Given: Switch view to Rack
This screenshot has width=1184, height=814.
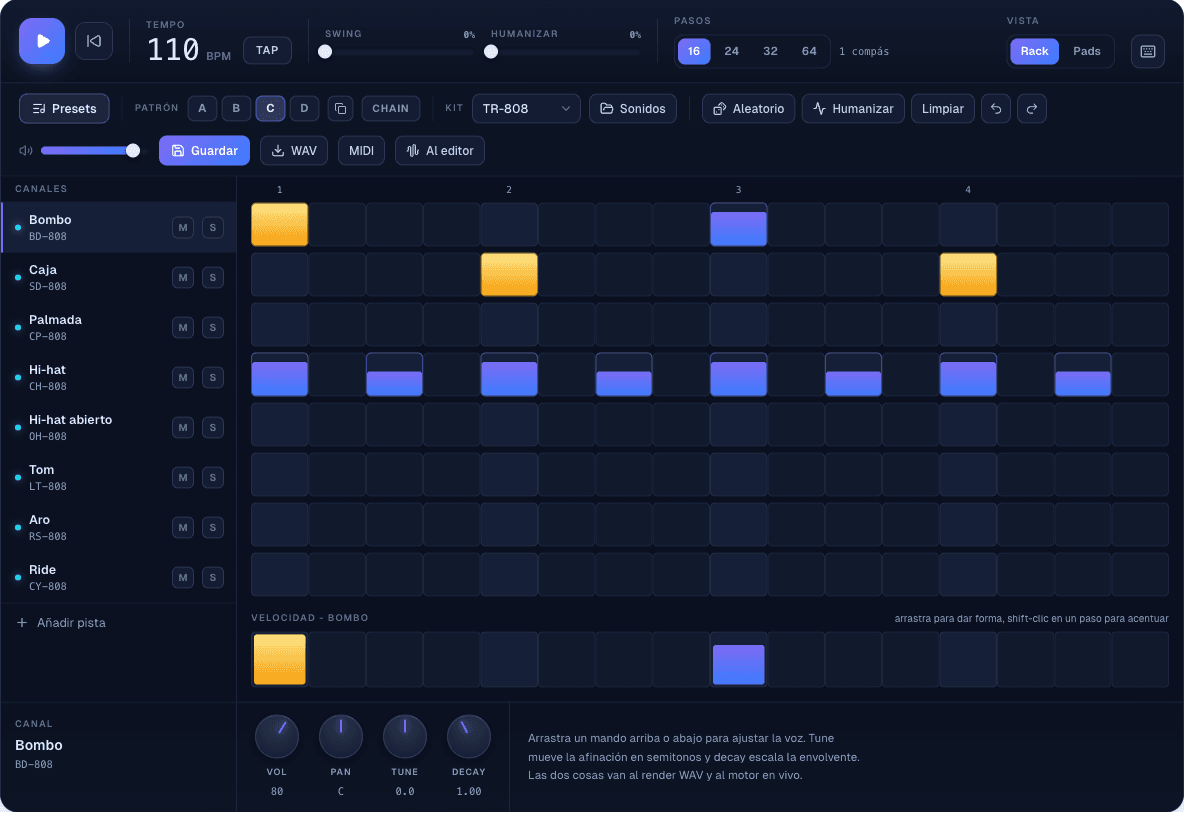Looking at the screenshot, I should [1034, 51].
